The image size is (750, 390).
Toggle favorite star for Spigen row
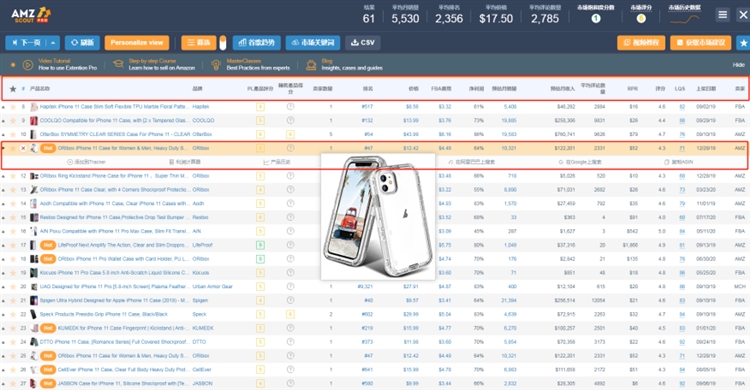pos(13,301)
